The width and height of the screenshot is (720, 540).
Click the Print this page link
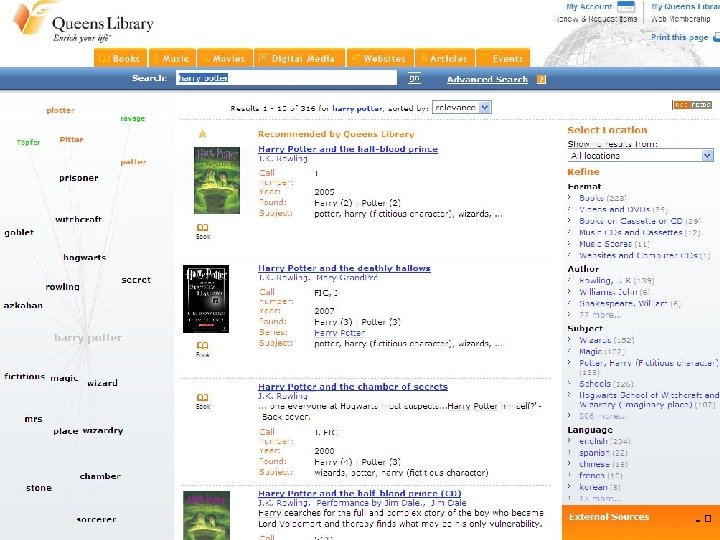679,37
